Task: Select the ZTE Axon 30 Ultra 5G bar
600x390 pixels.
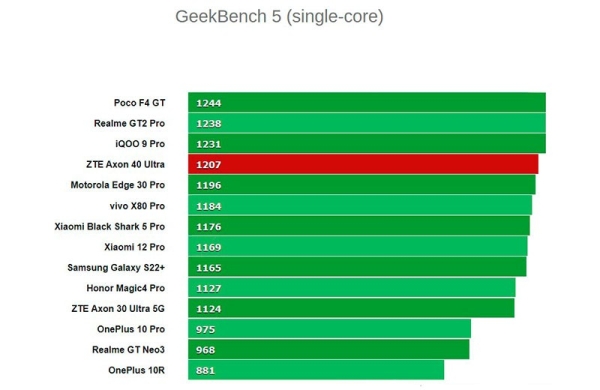Action: [x=351, y=308]
